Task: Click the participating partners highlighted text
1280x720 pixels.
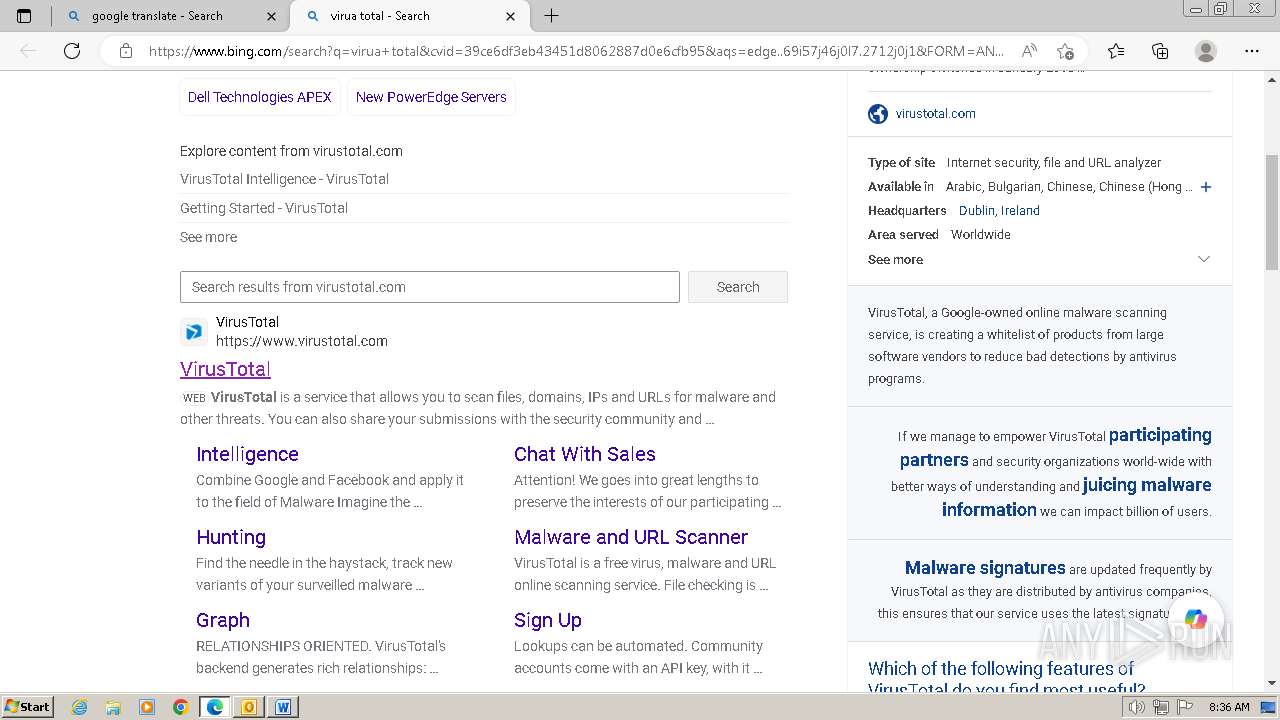Action: (1056, 447)
